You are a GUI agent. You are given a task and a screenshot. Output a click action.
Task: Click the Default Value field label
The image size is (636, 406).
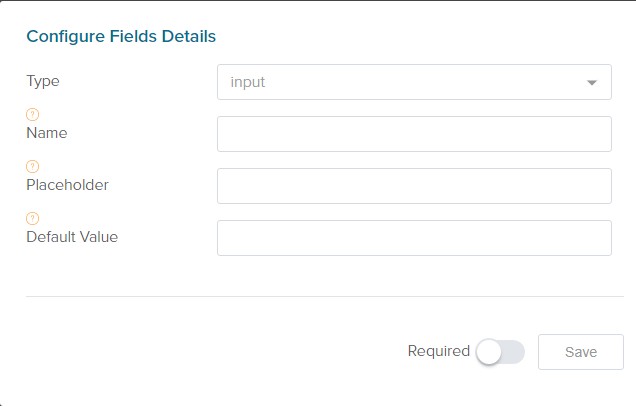(x=72, y=236)
